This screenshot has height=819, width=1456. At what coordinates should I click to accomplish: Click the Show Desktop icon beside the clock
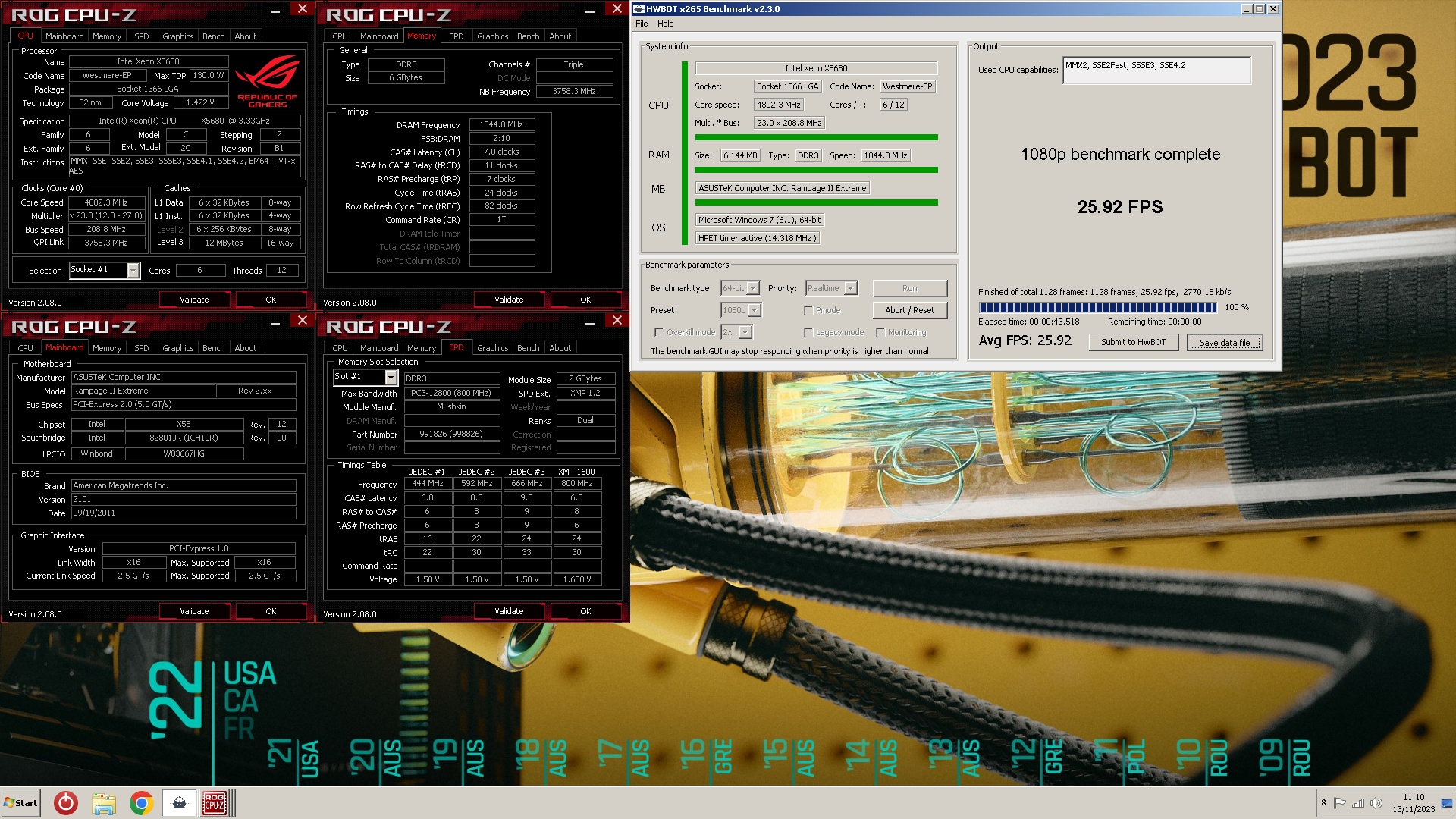point(1448,803)
